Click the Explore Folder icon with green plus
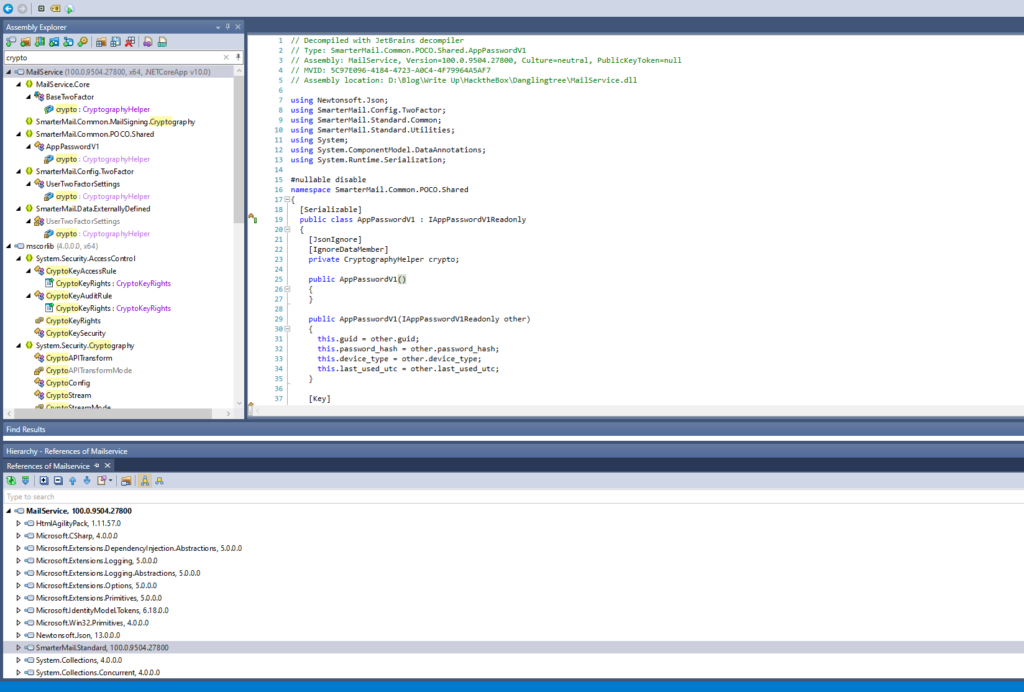 click(25, 42)
